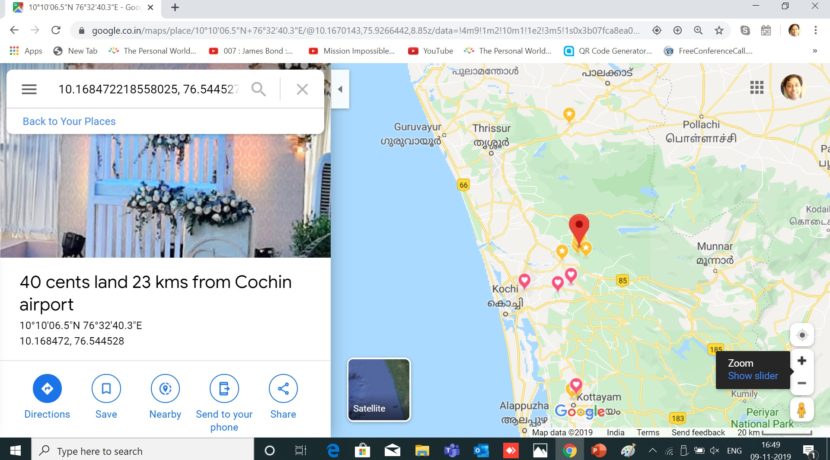Click the search magnifier icon
This screenshot has height=460, width=830.
[x=259, y=89]
